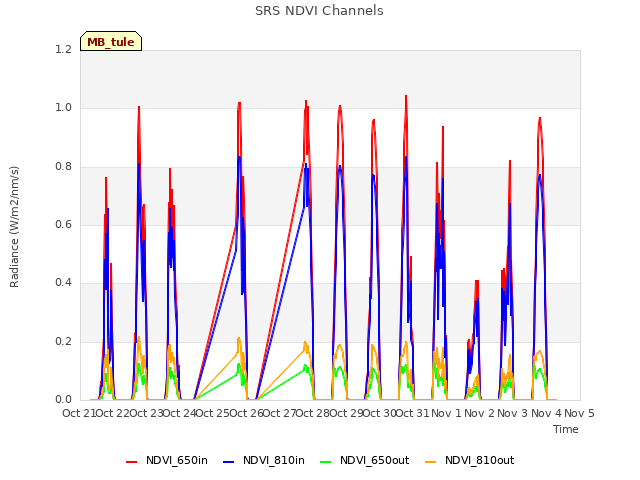
Task: Click the Time axis label
Action: pyautogui.click(x=566, y=429)
